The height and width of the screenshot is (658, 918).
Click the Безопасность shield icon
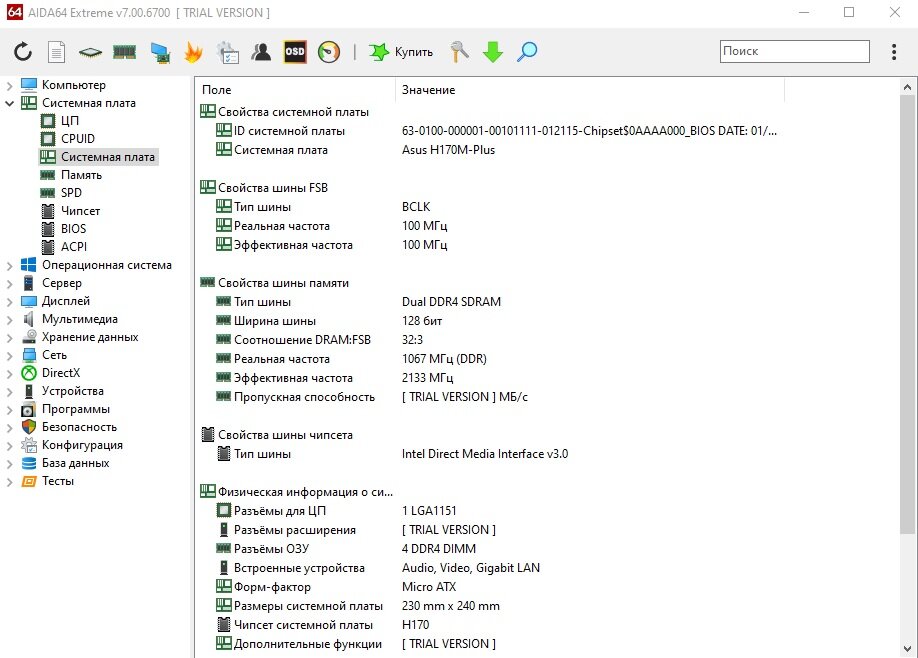[29, 427]
